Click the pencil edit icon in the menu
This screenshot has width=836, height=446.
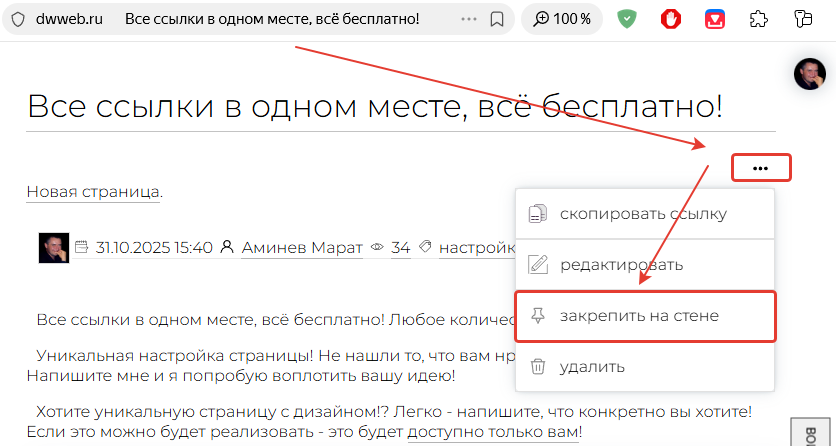coord(537,264)
